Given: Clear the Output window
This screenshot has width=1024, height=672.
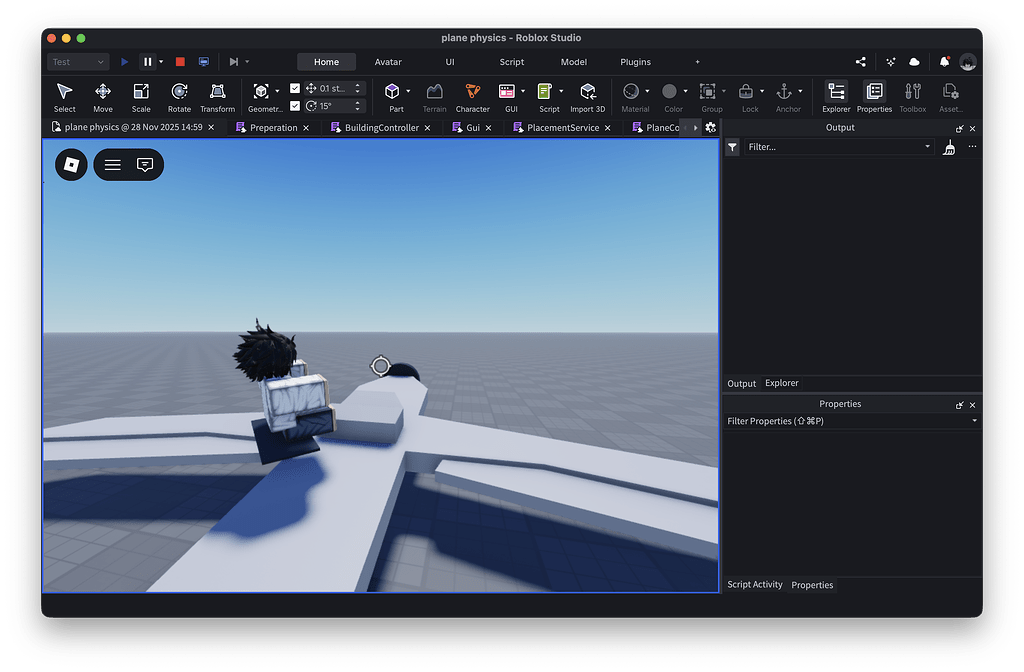Looking at the screenshot, I should 949,146.
